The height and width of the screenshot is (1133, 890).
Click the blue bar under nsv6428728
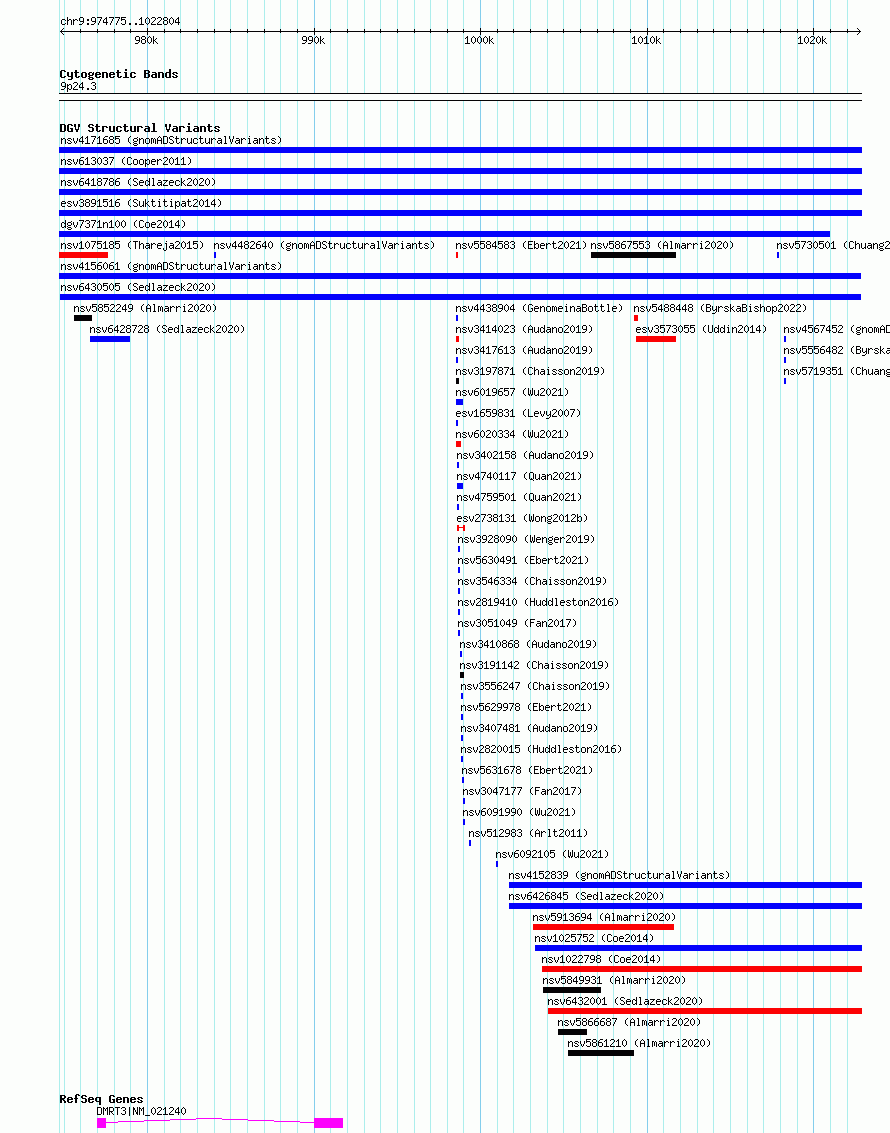coord(110,339)
